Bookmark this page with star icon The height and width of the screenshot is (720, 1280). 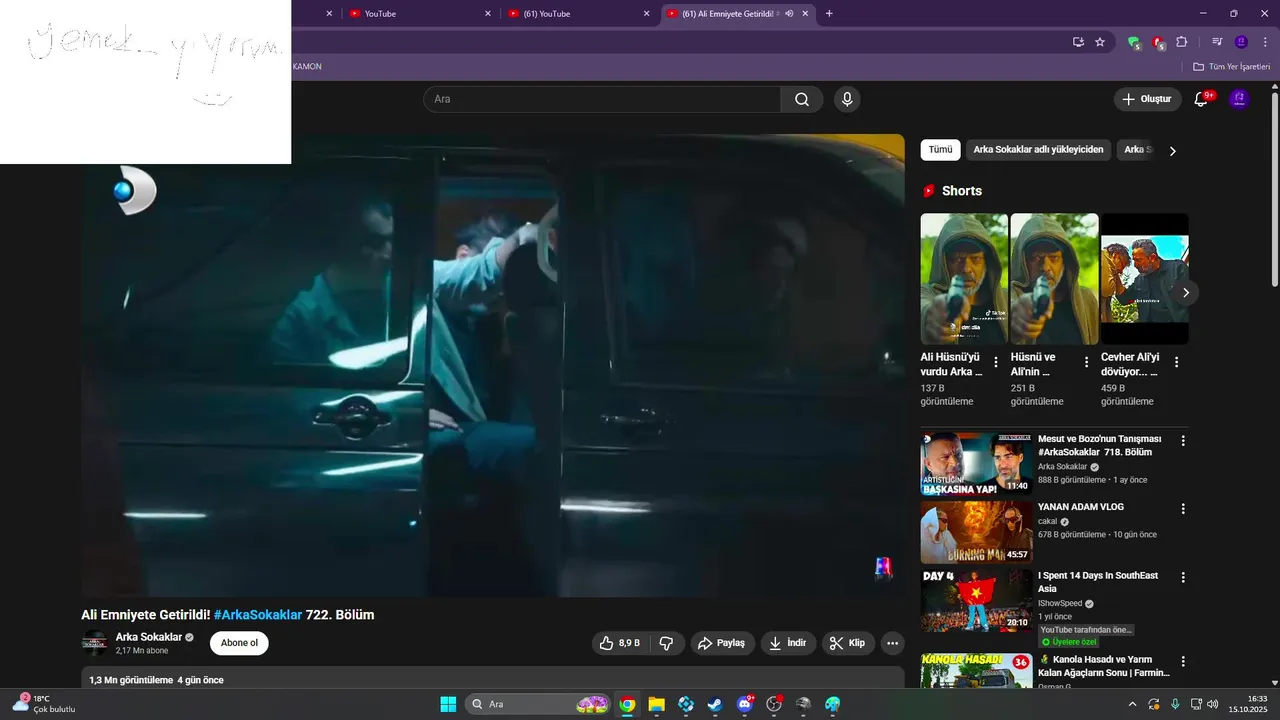1100,42
